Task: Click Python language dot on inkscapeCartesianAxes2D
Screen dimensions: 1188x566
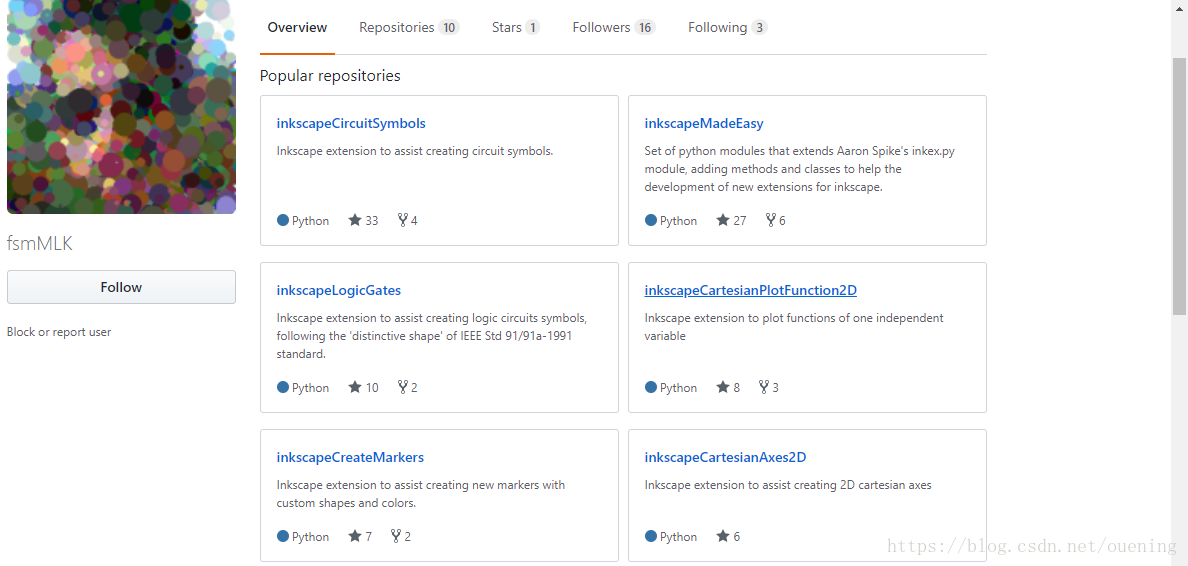Action: tap(651, 536)
